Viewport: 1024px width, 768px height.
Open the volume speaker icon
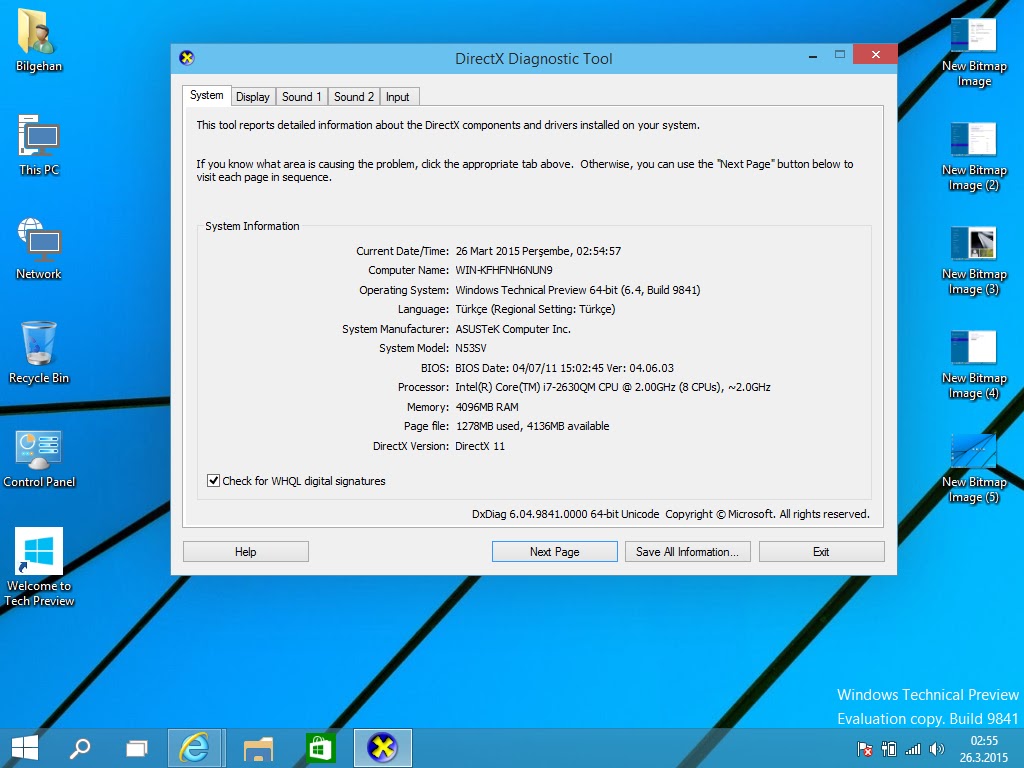[936, 749]
